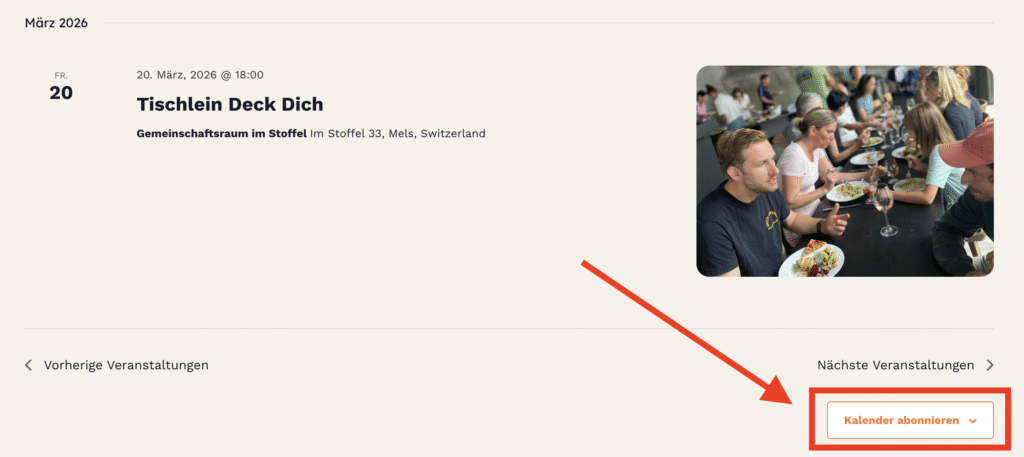This screenshot has width=1024, height=457.
Task: Click the left chevron before Vorherige Veranstaltungen
Action: (28, 365)
